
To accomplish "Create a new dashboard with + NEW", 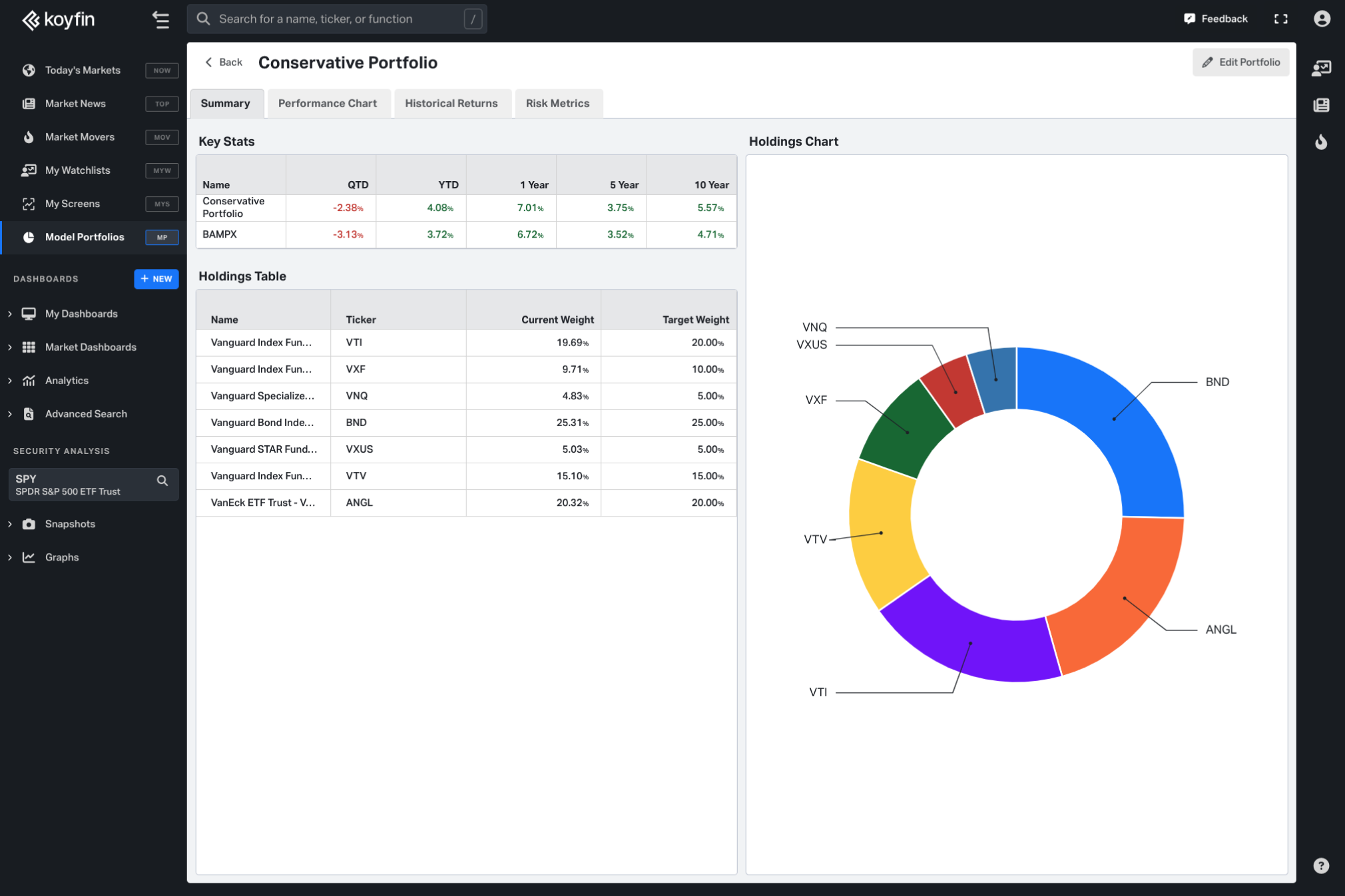I will pos(156,279).
